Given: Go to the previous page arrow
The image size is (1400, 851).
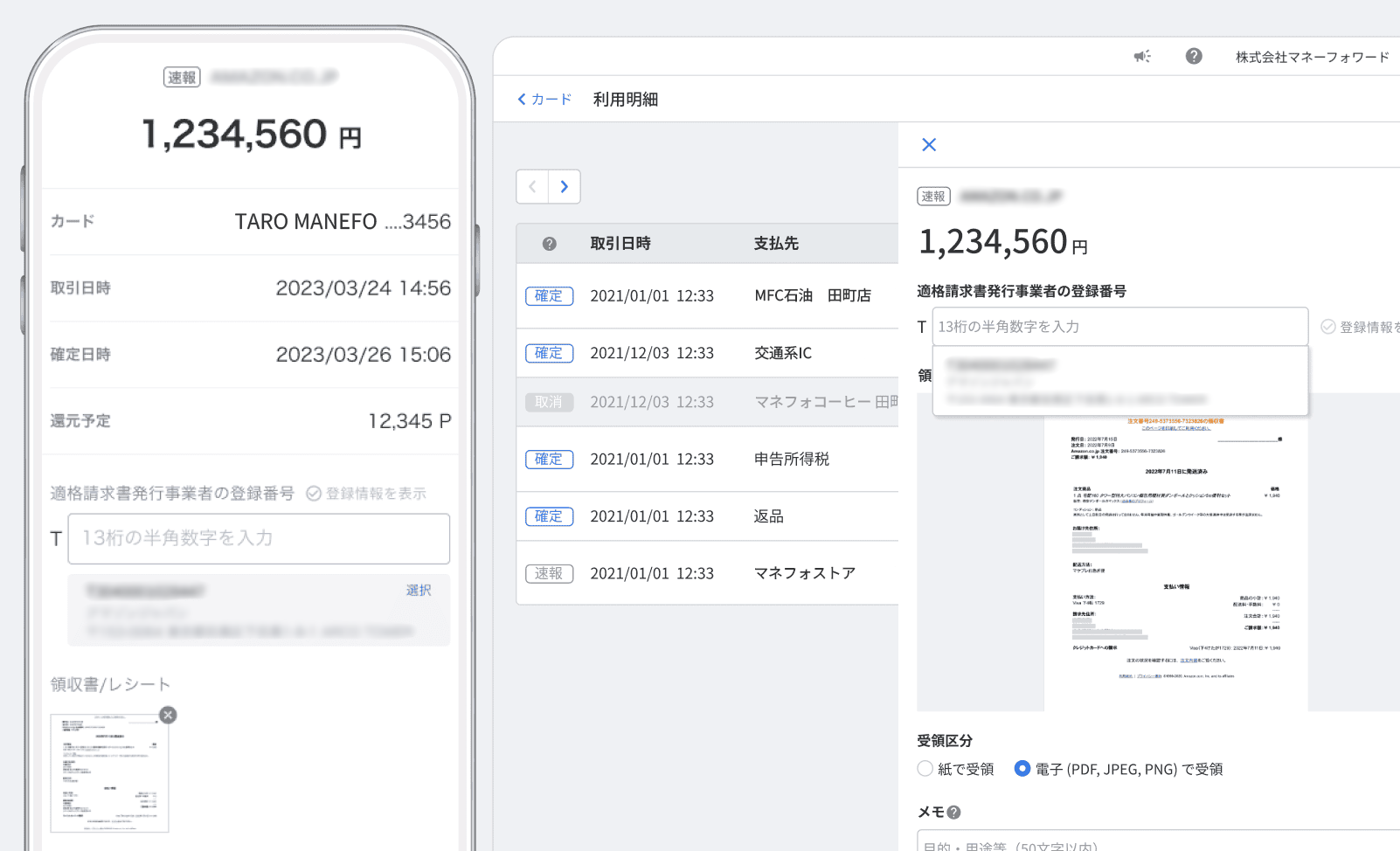Looking at the screenshot, I should click(x=532, y=187).
